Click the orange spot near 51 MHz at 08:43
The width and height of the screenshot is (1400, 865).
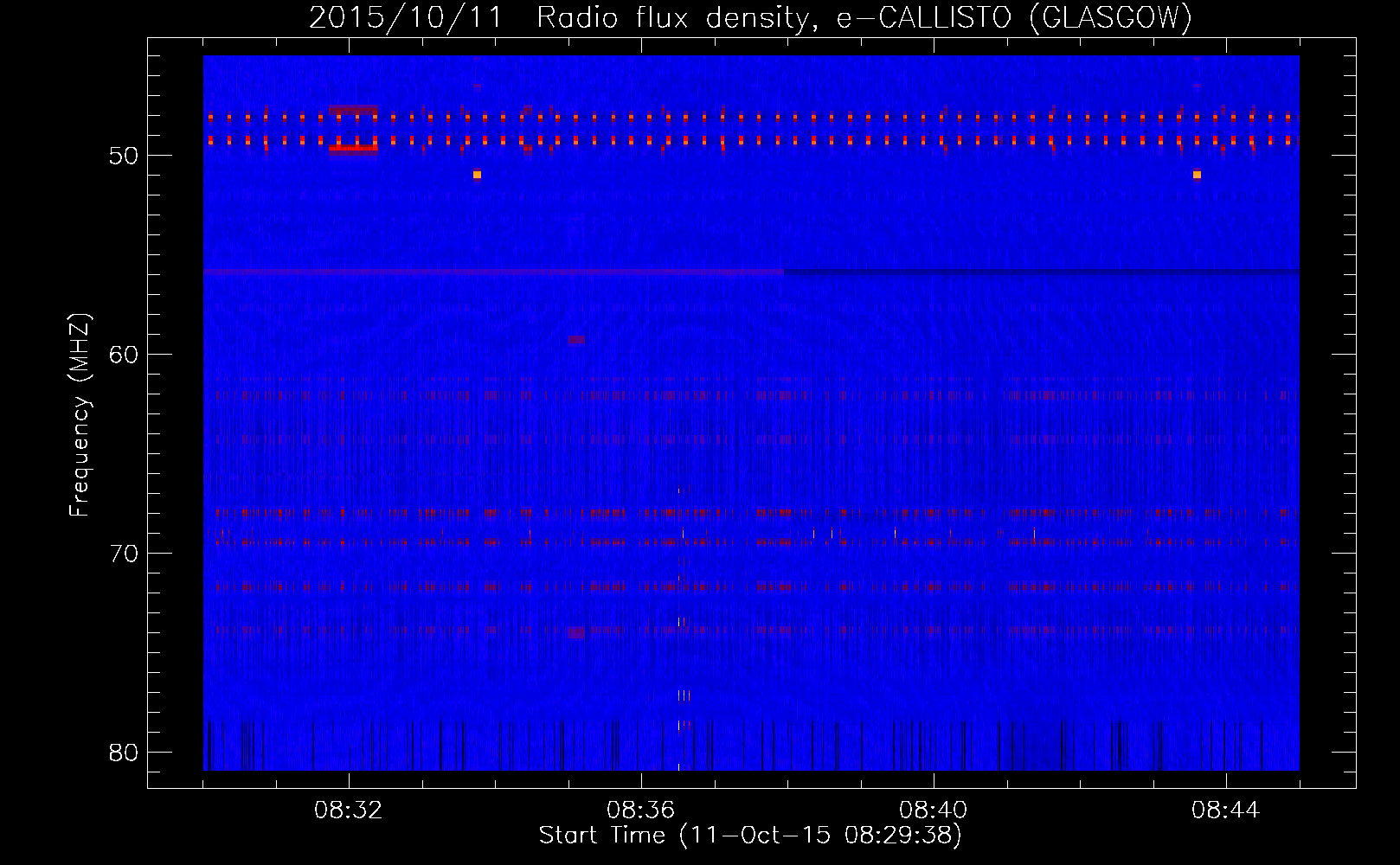click(1197, 175)
